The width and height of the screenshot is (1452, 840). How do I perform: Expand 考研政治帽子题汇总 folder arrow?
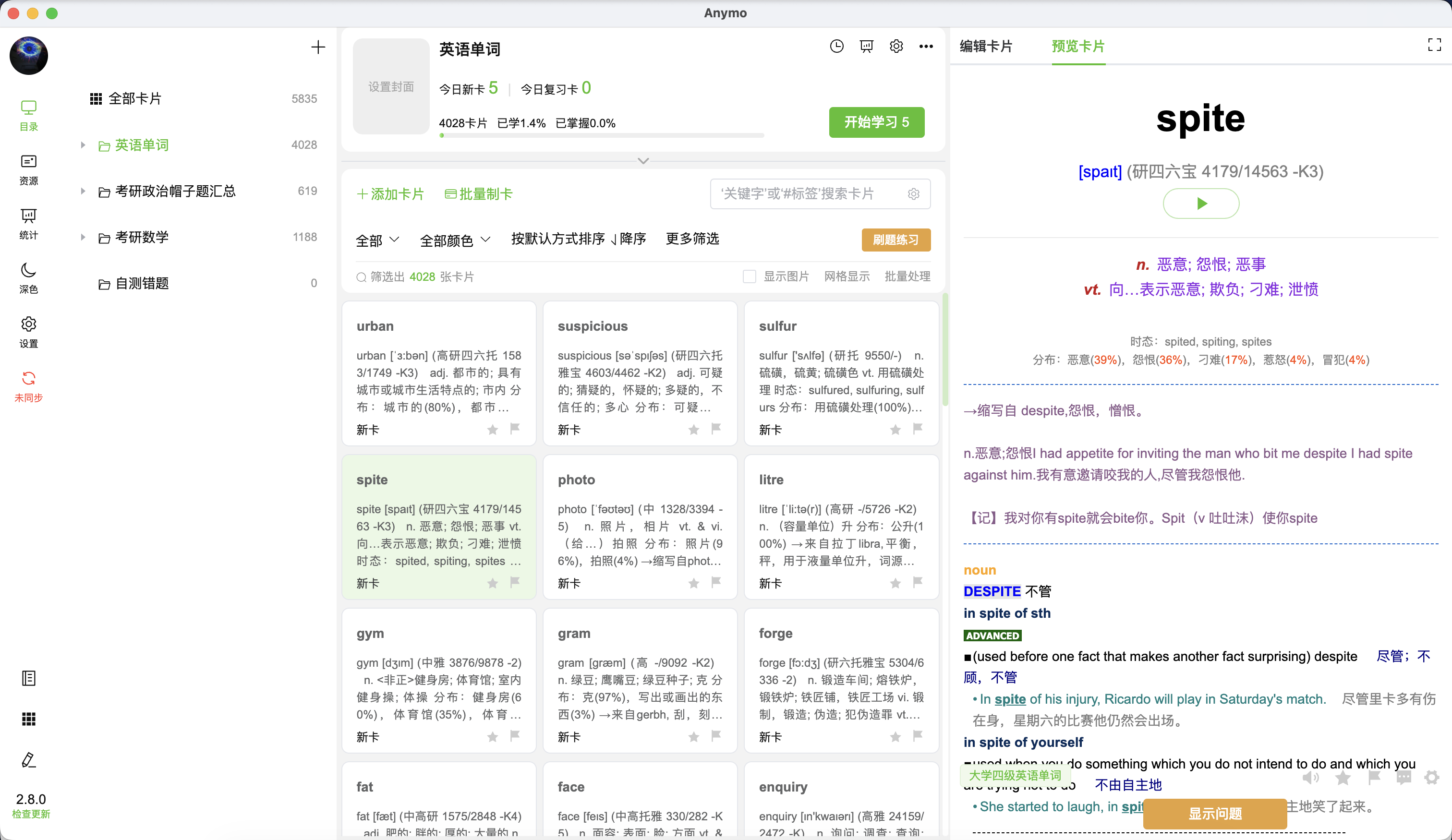pos(83,191)
